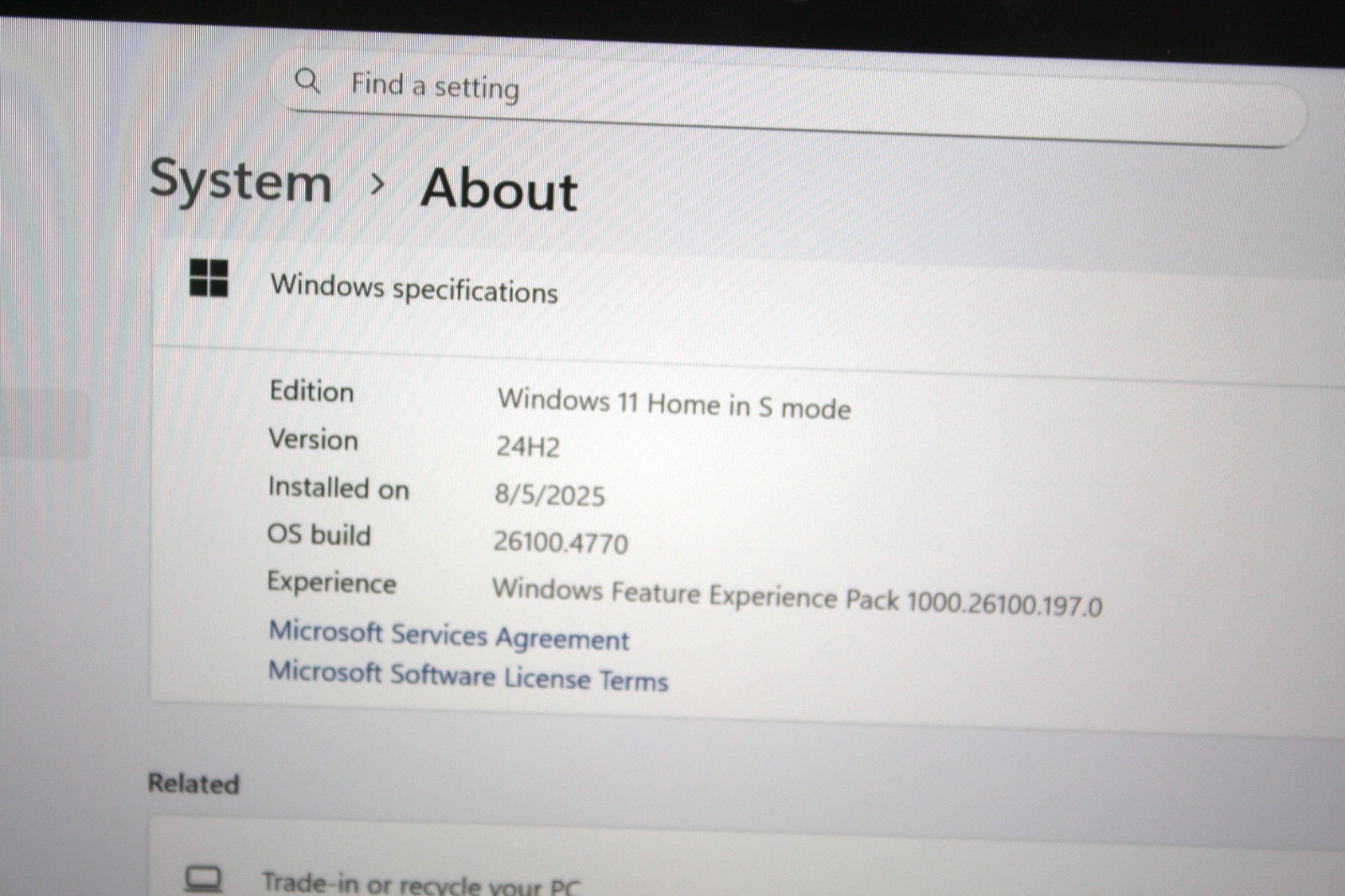Select the OS build label
This screenshot has height=896, width=1345.
[319, 535]
